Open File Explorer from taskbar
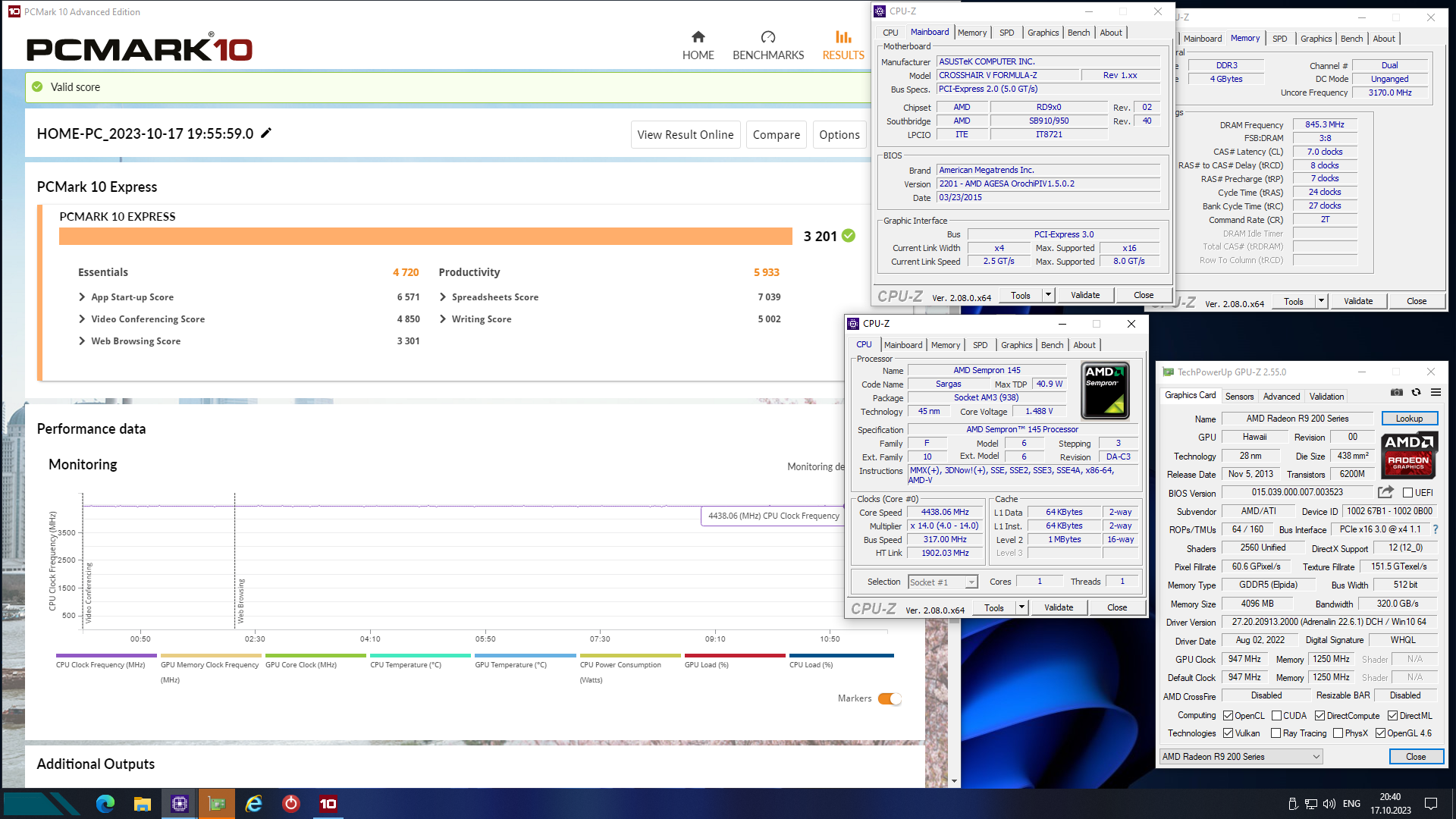This screenshot has width=1456, height=819. point(142,804)
